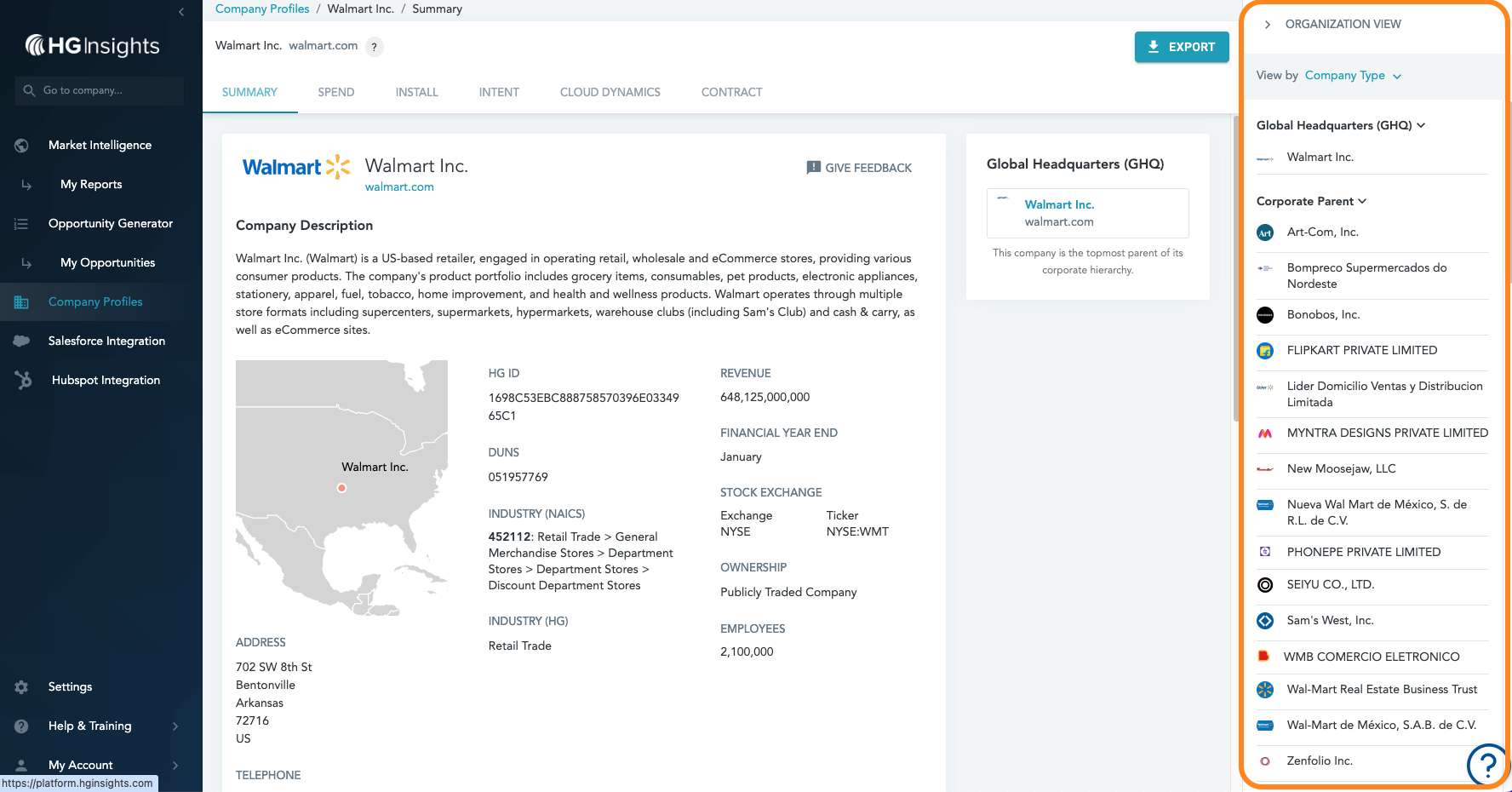Click the question mark beside walmart.com
Image resolution: width=1512 pixels, height=792 pixels.
373,46
